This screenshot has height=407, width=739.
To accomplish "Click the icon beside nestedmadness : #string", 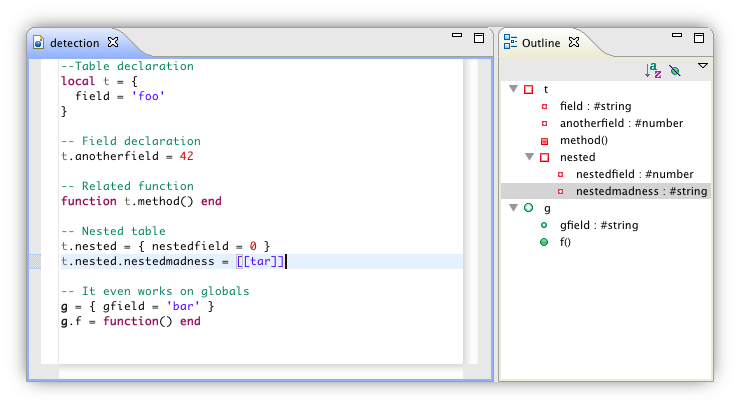I will tap(560, 191).
